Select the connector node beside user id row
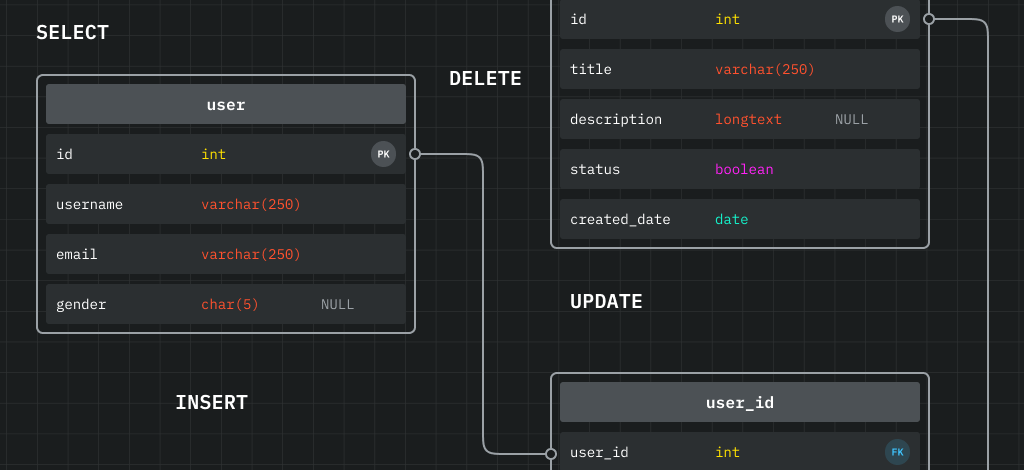Screen dimensions: 1024x470 415,154
